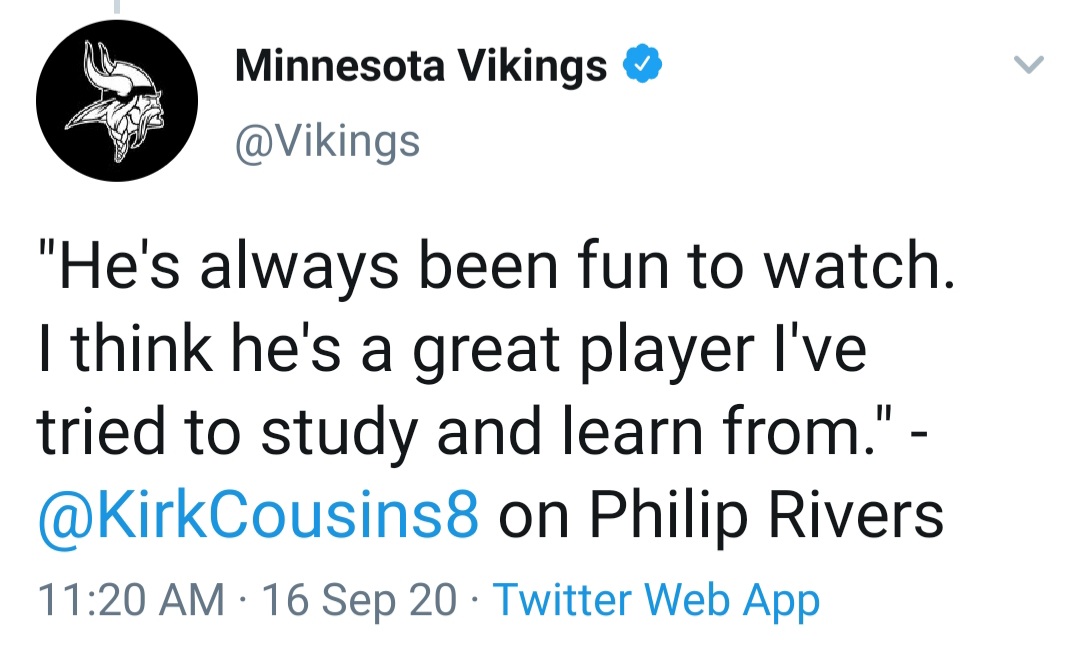Open the @Vikings handle
1080x651 pixels.
(x=327, y=142)
